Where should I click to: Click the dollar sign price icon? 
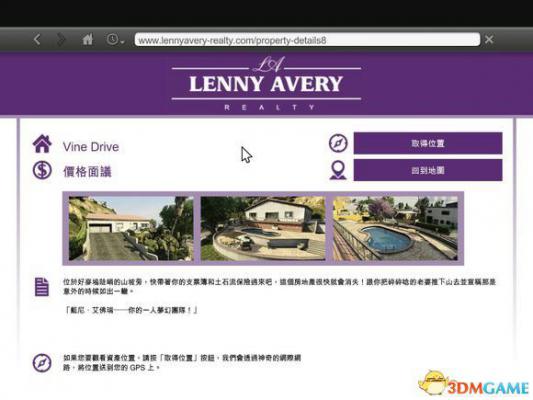tap(42, 170)
